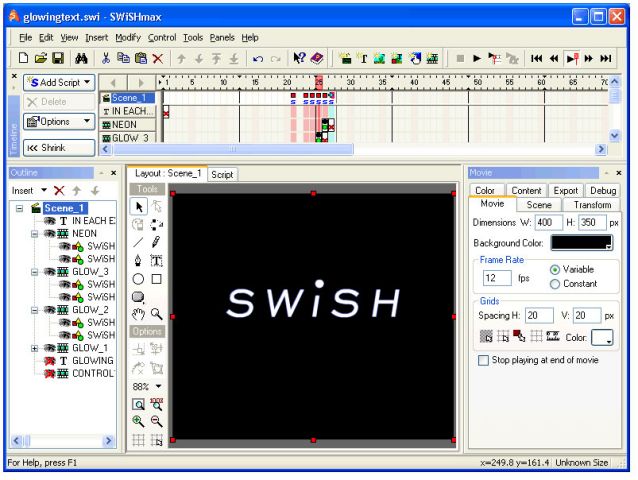Select the Constant frame rate radio button
Viewport: 638px width, 480px height.
tap(555, 284)
